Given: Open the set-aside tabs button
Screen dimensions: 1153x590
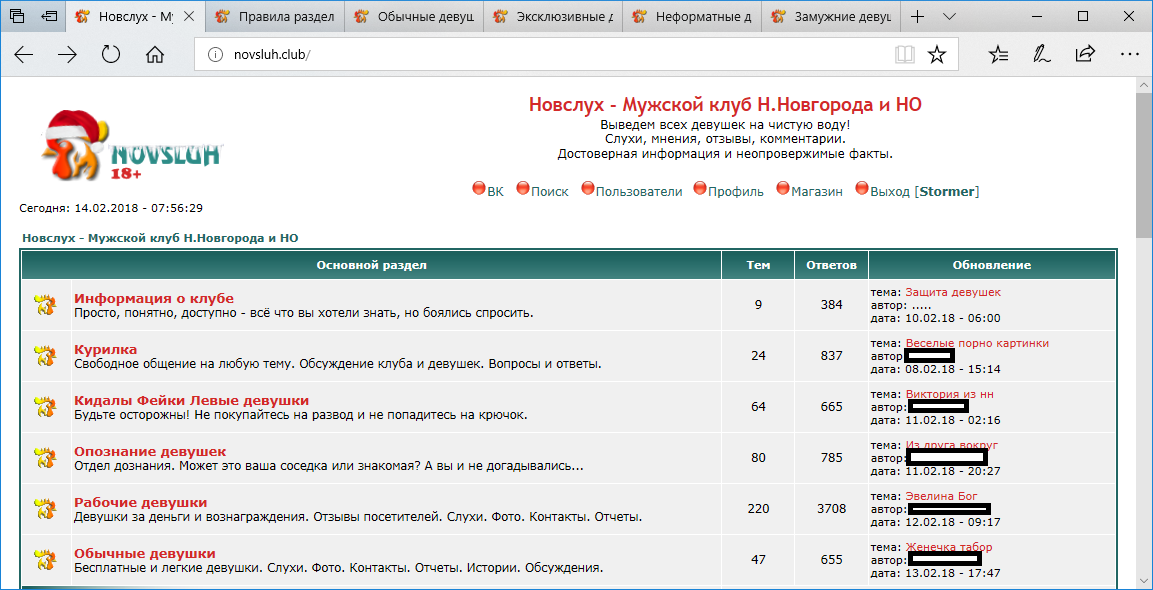Looking at the screenshot, I should (18, 17).
